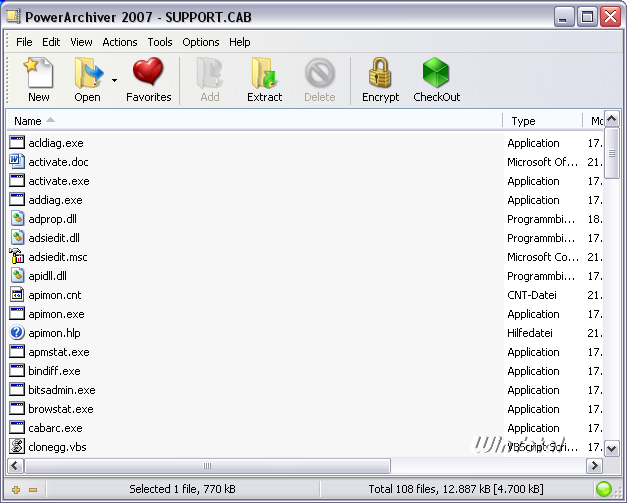This screenshot has width=627, height=503.
Task: Click the vertical scrollbar down arrow
Action: click(611, 448)
